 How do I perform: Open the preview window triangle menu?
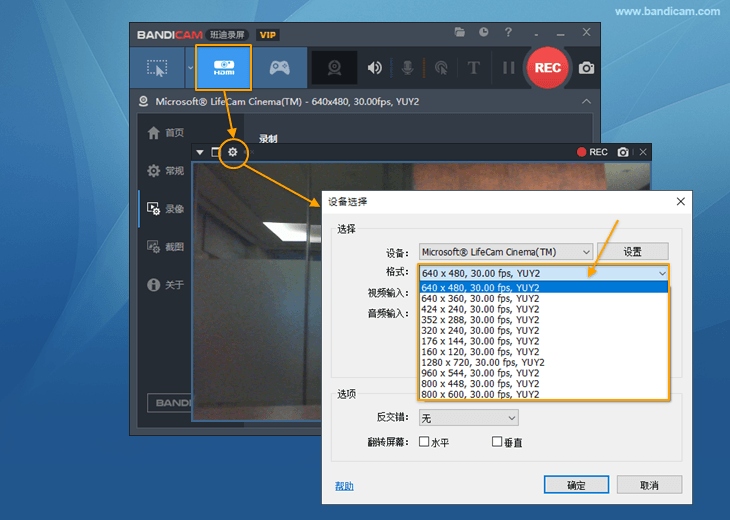point(200,152)
